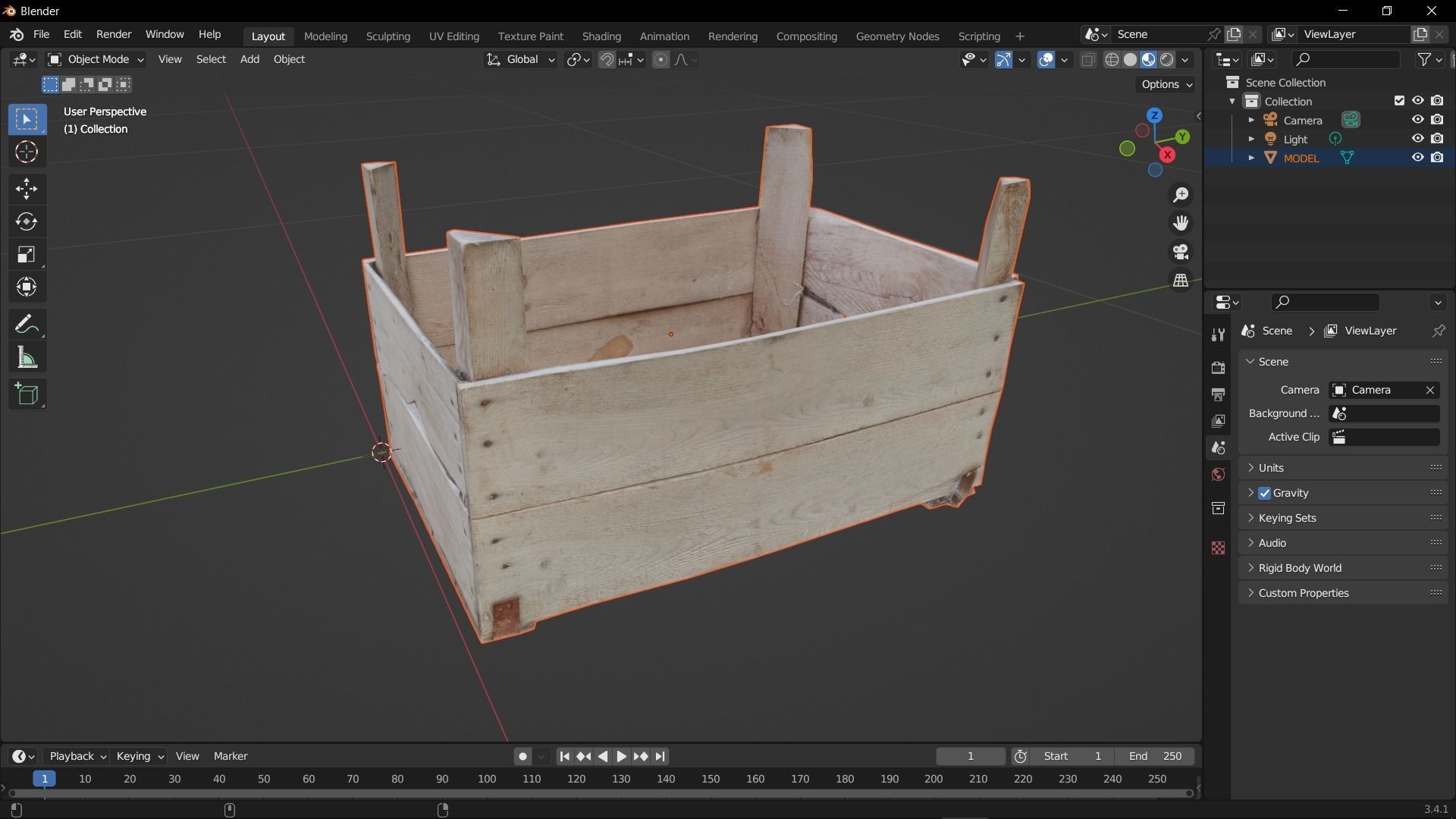The height and width of the screenshot is (819, 1456).
Task: Click the zoom magnifier viewport icon
Action: click(1181, 195)
